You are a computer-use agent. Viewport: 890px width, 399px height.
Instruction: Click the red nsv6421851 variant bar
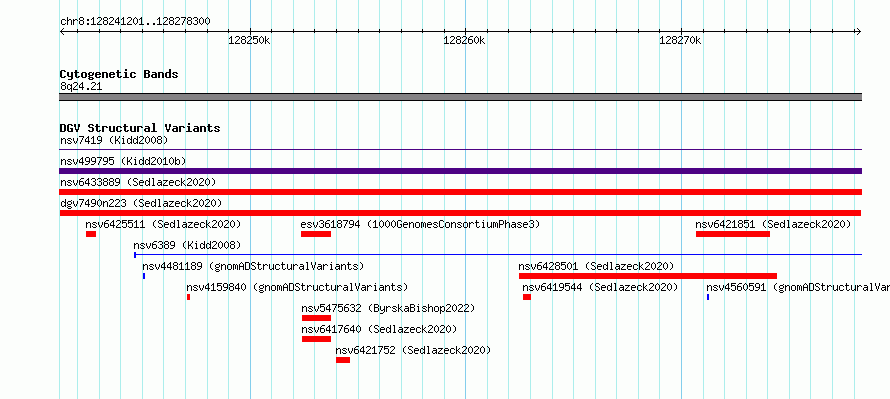733,234
